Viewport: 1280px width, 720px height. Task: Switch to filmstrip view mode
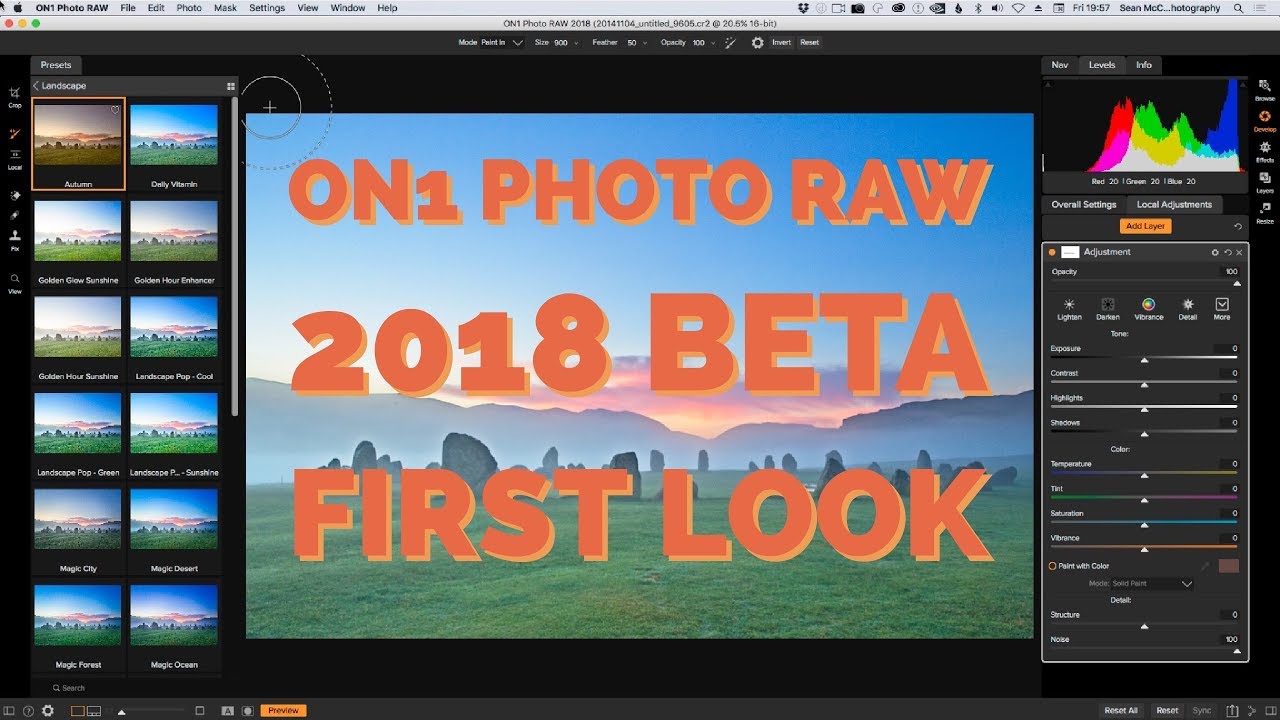(94, 711)
